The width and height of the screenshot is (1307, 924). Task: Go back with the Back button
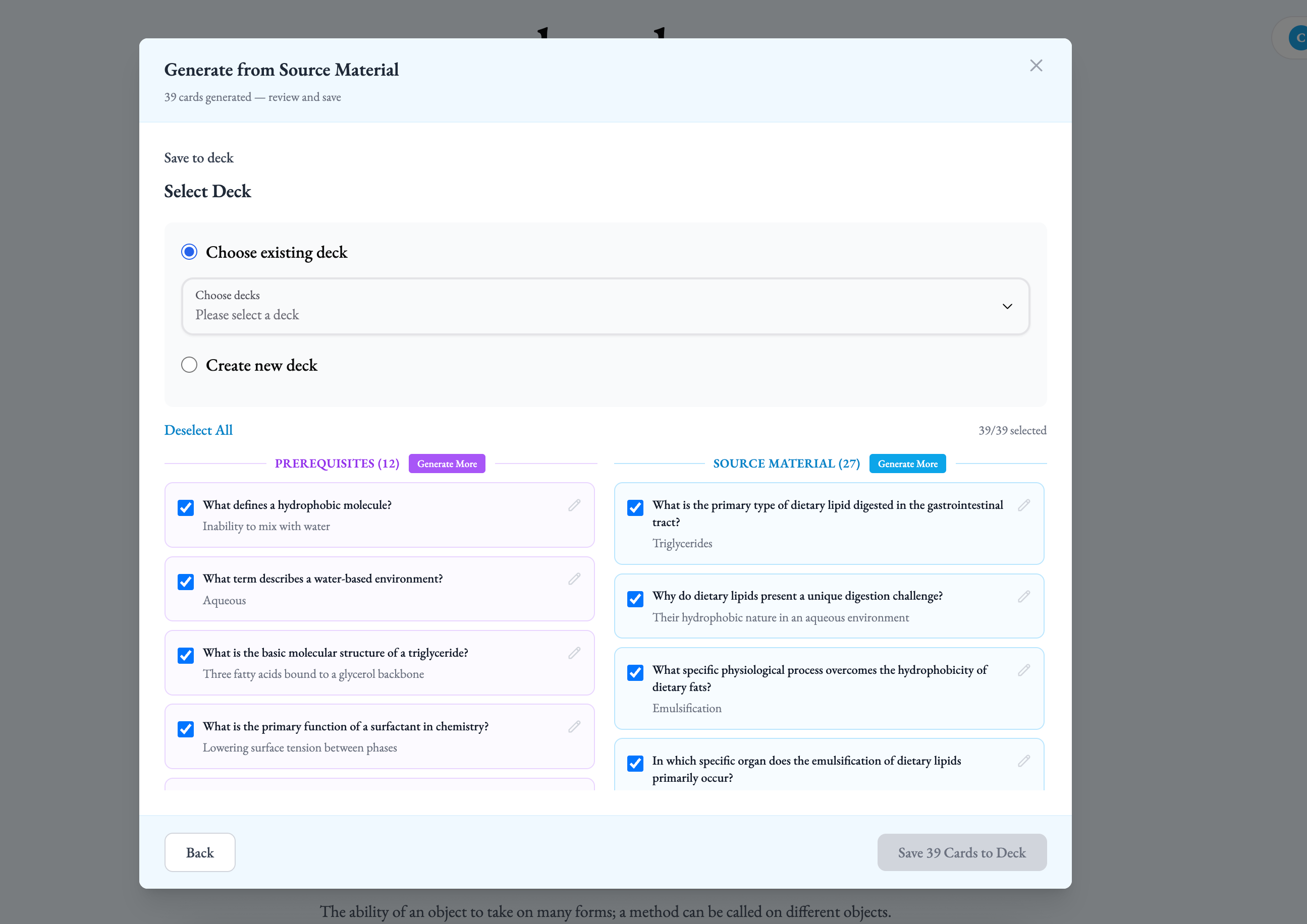click(200, 852)
